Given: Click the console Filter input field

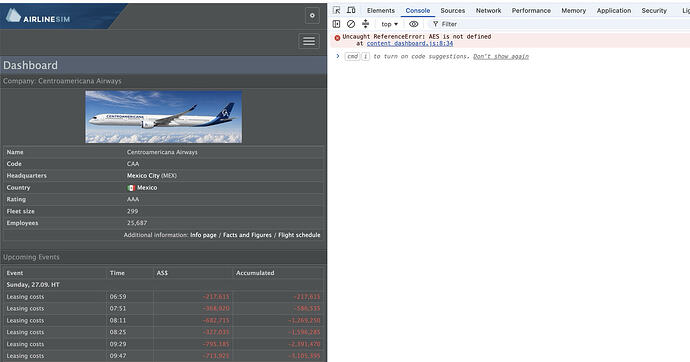Looking at the screenshot, I should (x=559, y=24).
